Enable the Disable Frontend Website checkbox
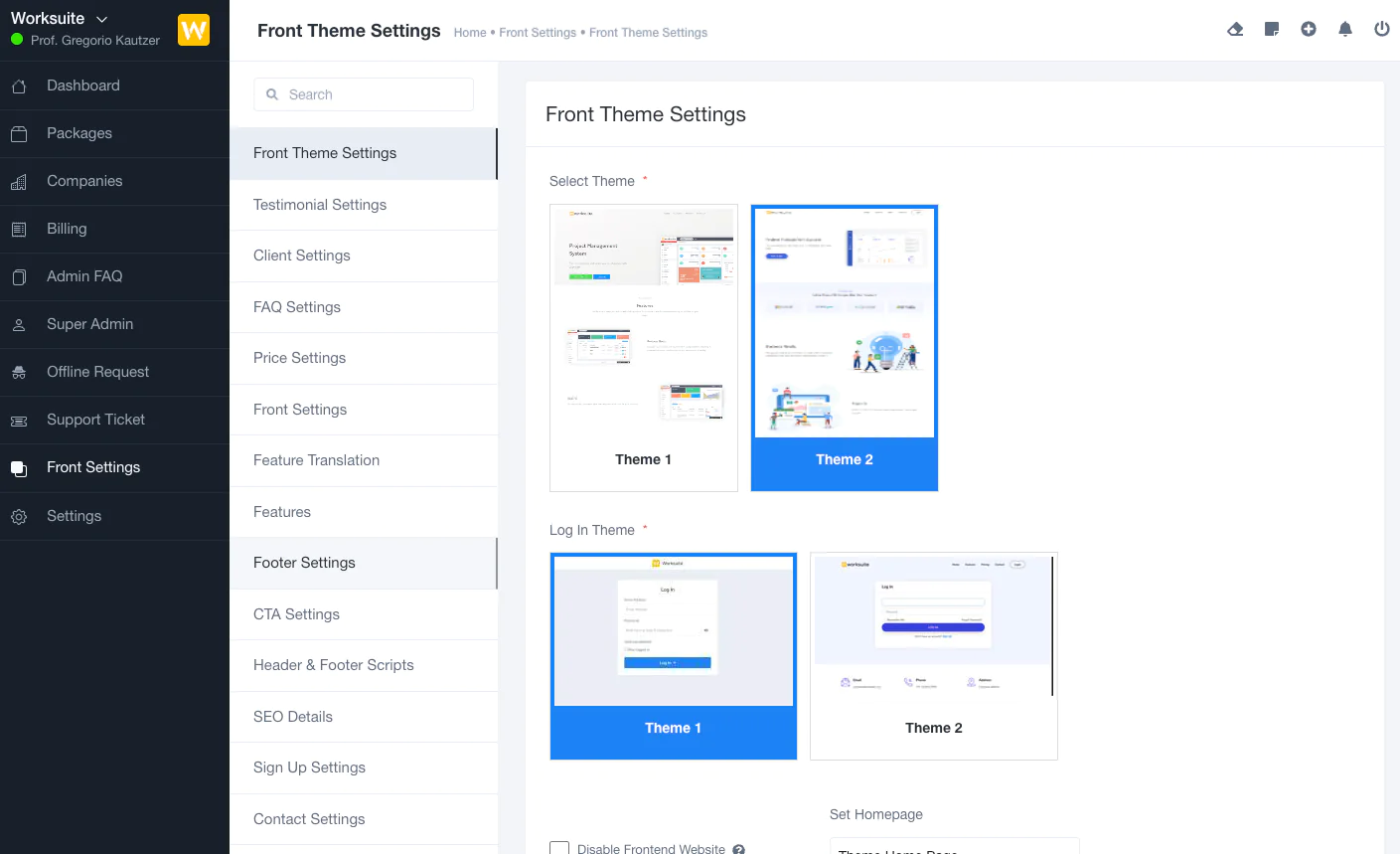This screenshot has width=1400, height=854. point(559,848)
